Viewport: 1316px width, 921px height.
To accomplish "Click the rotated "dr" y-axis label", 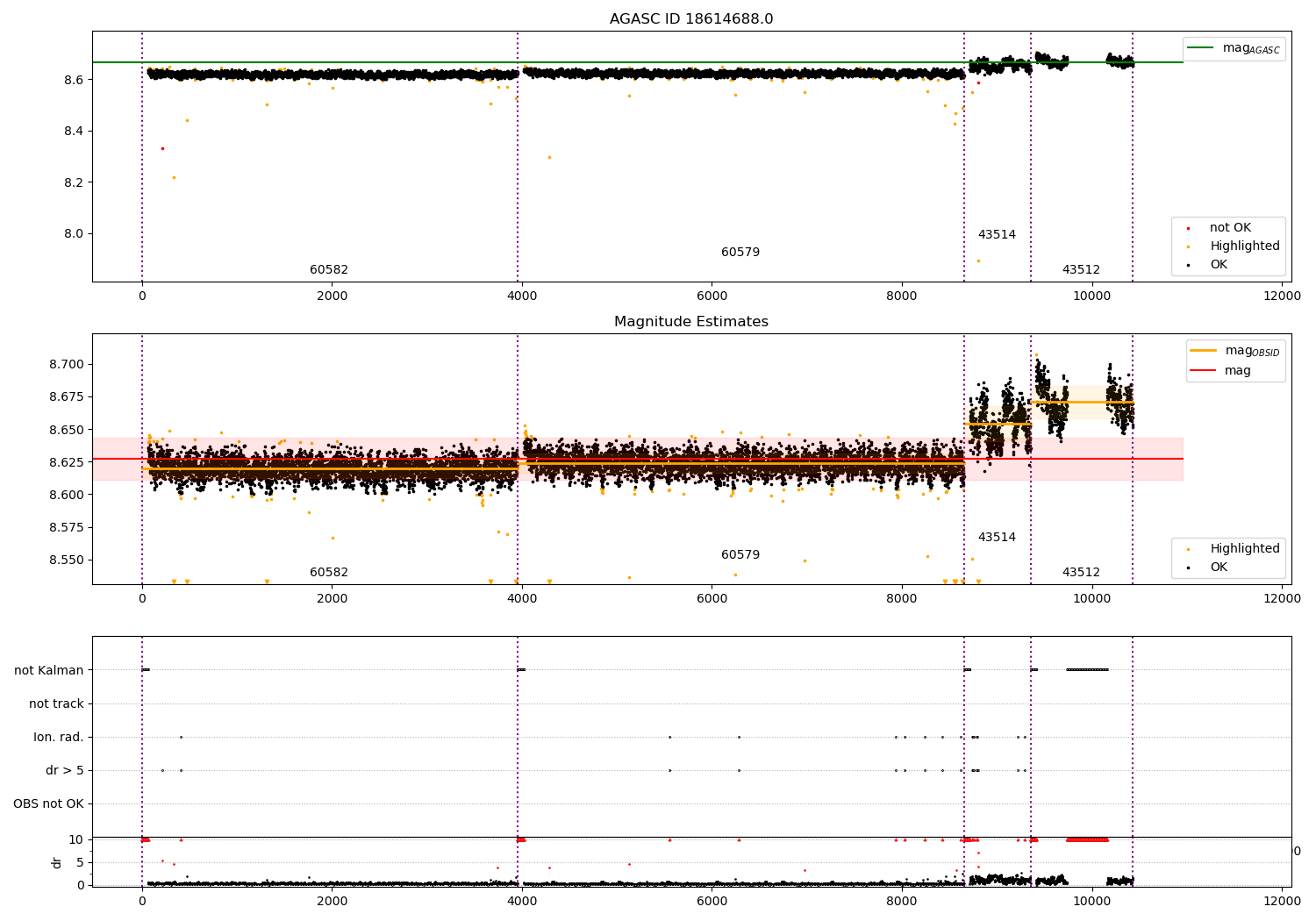I will (57, 862).
